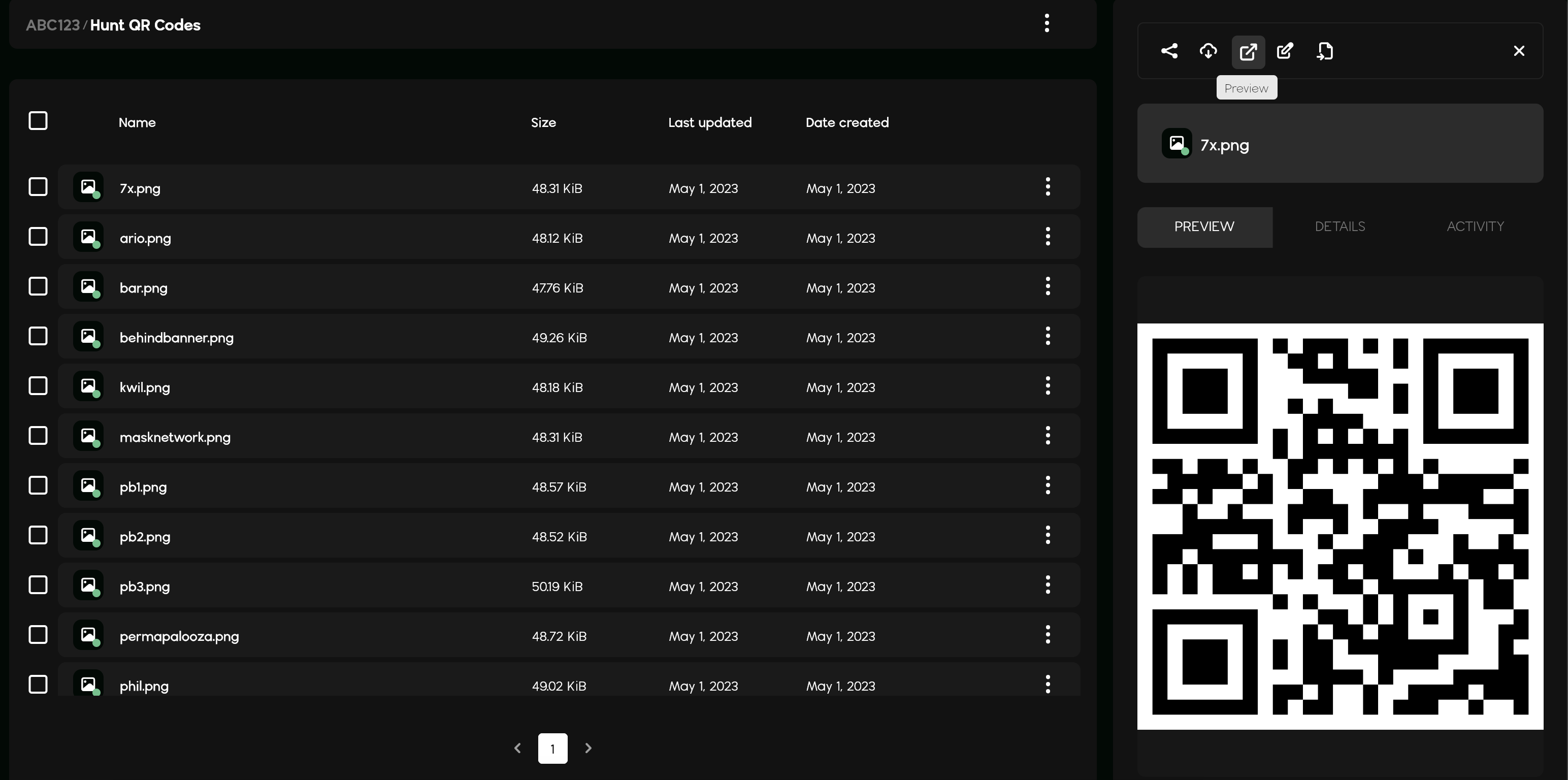Click the file move icon
Viewport: 1568px width, 780px height.
tap(1324, 51)
